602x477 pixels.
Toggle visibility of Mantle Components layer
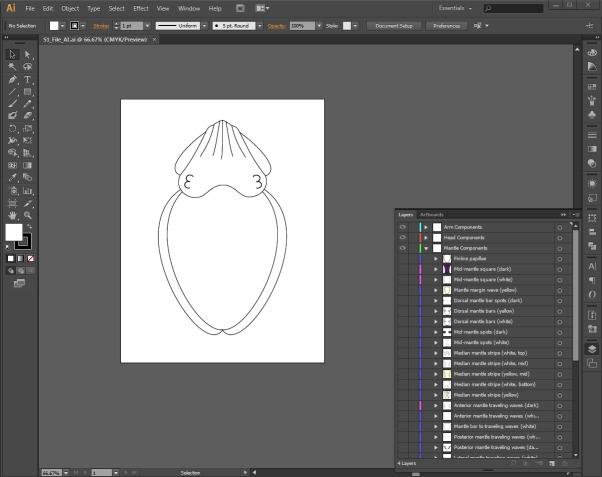tap(403, 248)
